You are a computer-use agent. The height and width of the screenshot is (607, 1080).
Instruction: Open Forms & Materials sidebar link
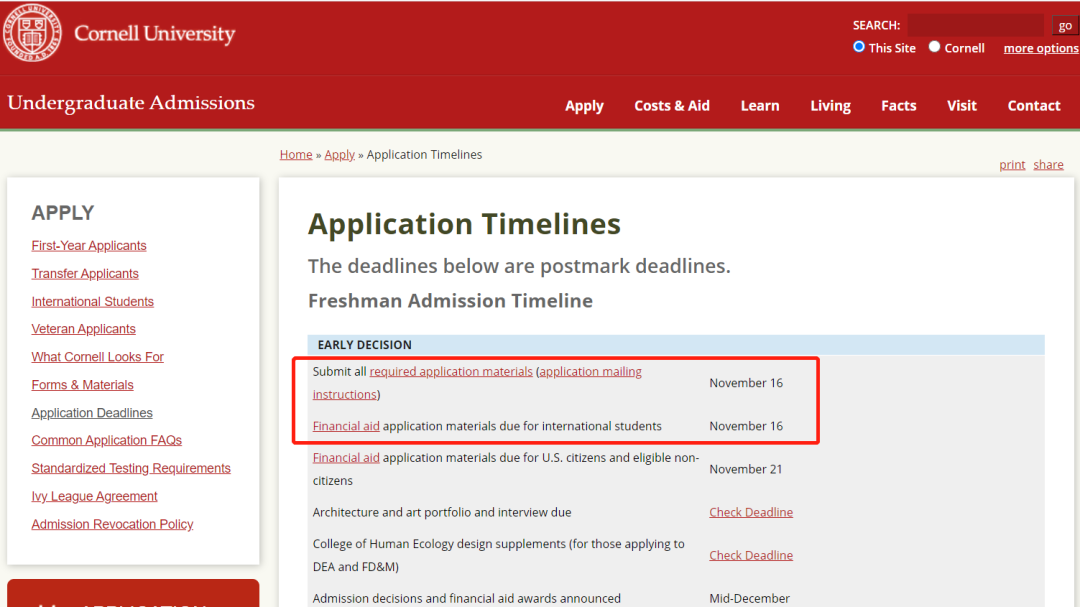pos(82,385)
